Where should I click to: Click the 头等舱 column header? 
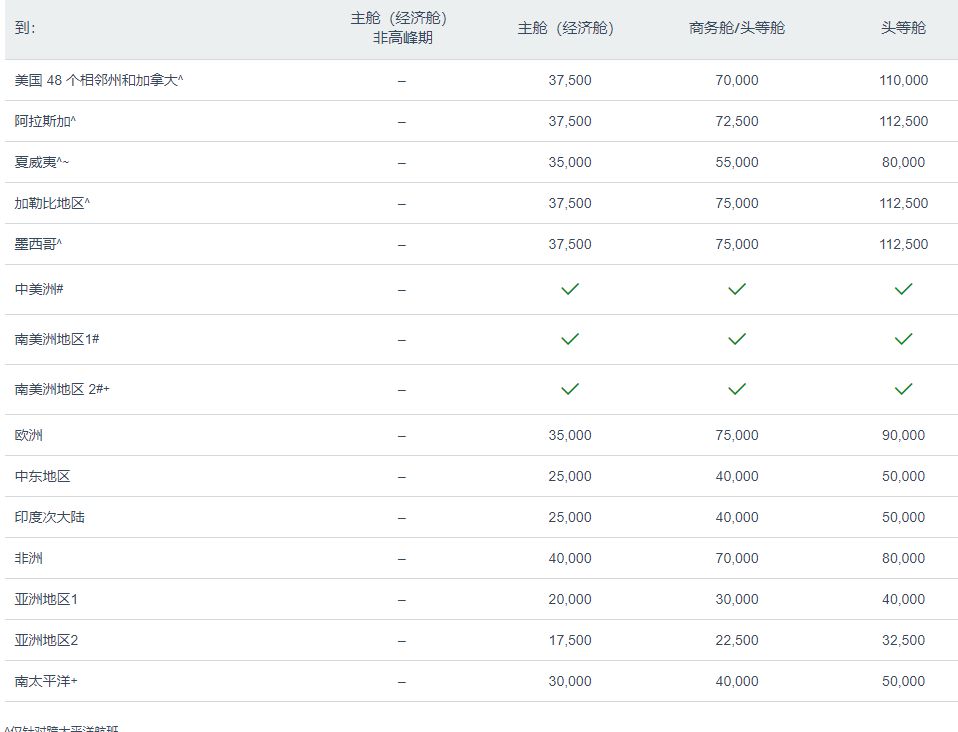[x=903, y=28]
